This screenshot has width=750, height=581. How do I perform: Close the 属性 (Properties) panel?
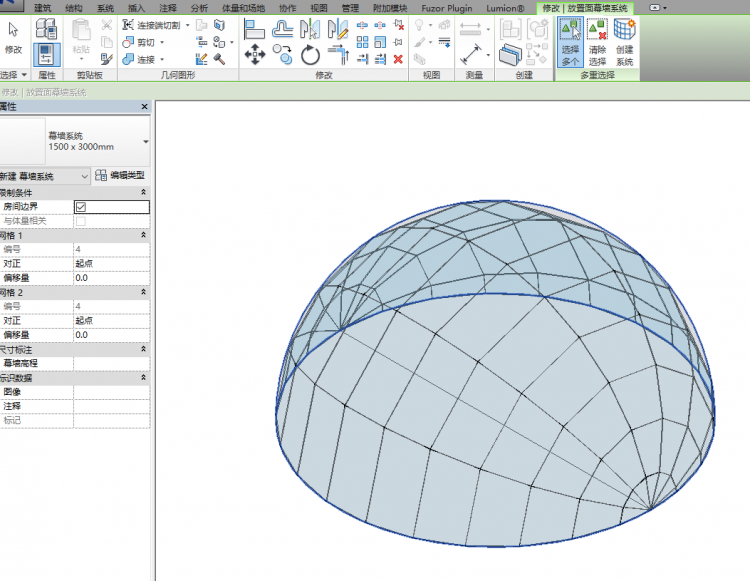[x=144, y=106]
